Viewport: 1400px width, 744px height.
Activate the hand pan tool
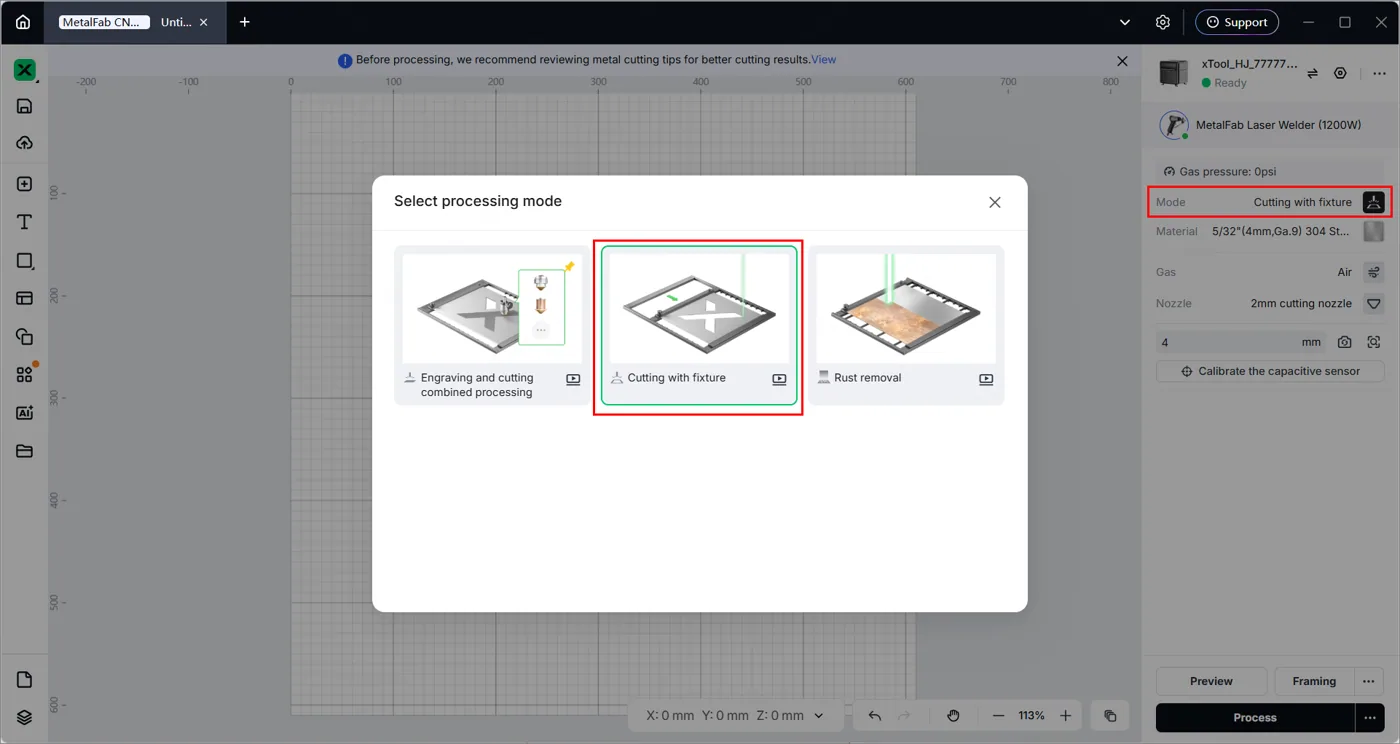pyautogui.click(x=953, y=716)
